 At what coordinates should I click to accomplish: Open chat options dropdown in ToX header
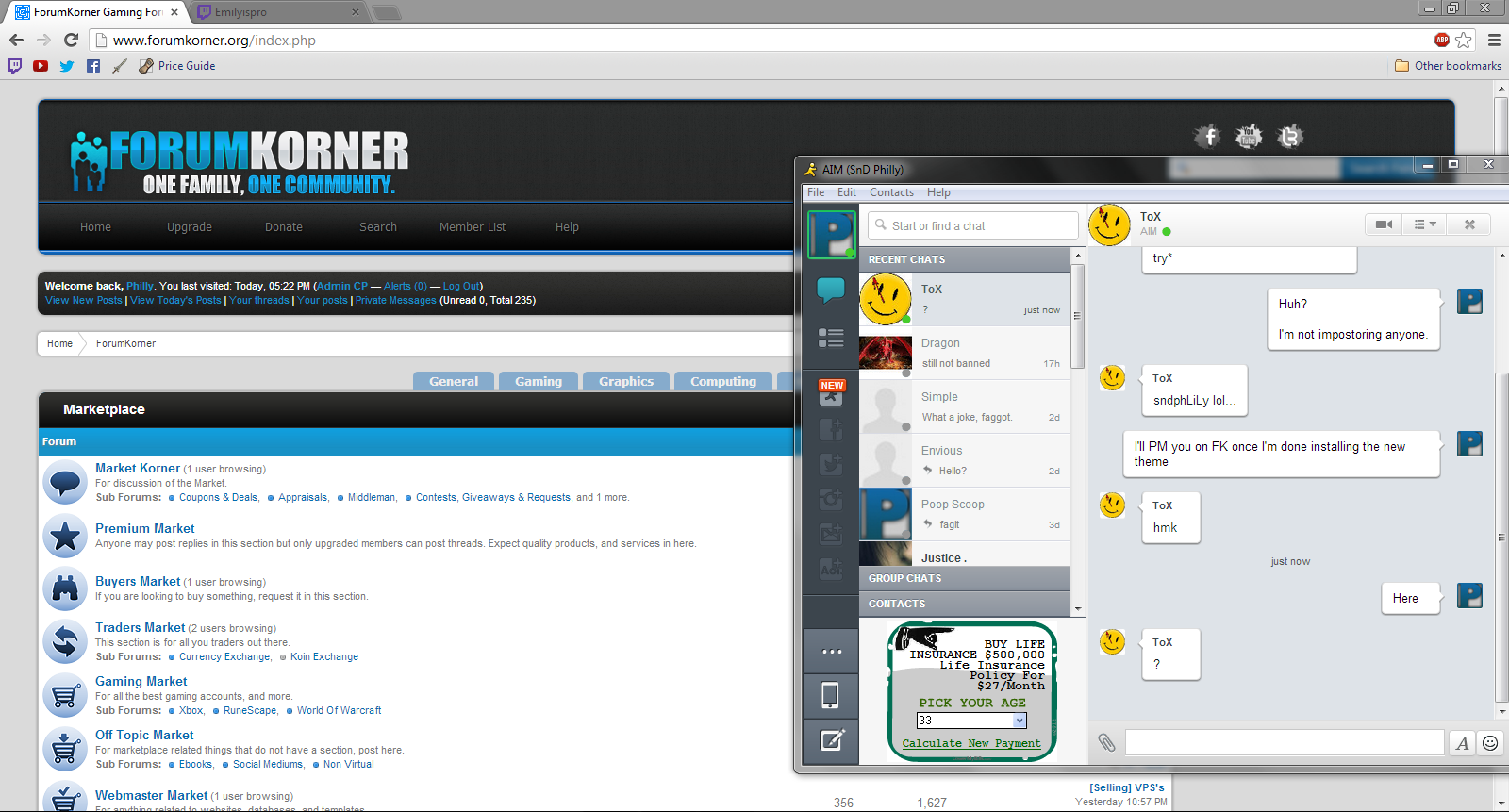(x=1425, y=224)
